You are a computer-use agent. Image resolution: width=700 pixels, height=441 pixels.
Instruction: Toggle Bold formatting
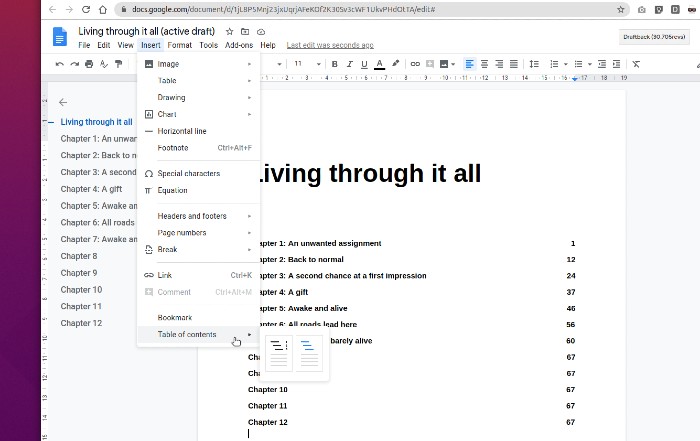click(334, 64)
